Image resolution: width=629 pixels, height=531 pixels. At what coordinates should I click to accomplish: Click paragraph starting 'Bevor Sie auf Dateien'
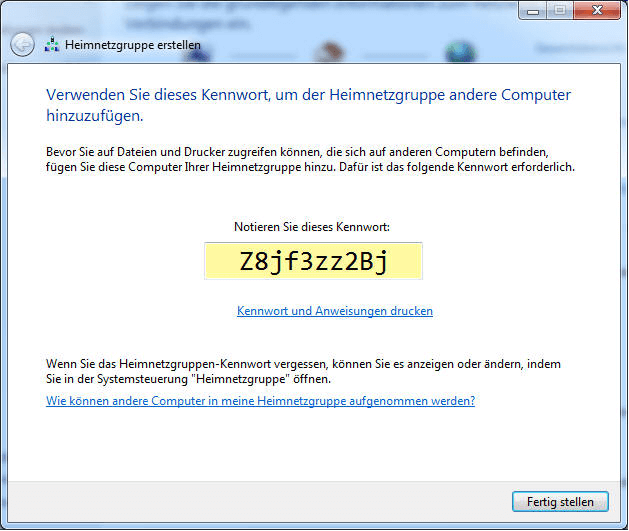click(310, 159)
